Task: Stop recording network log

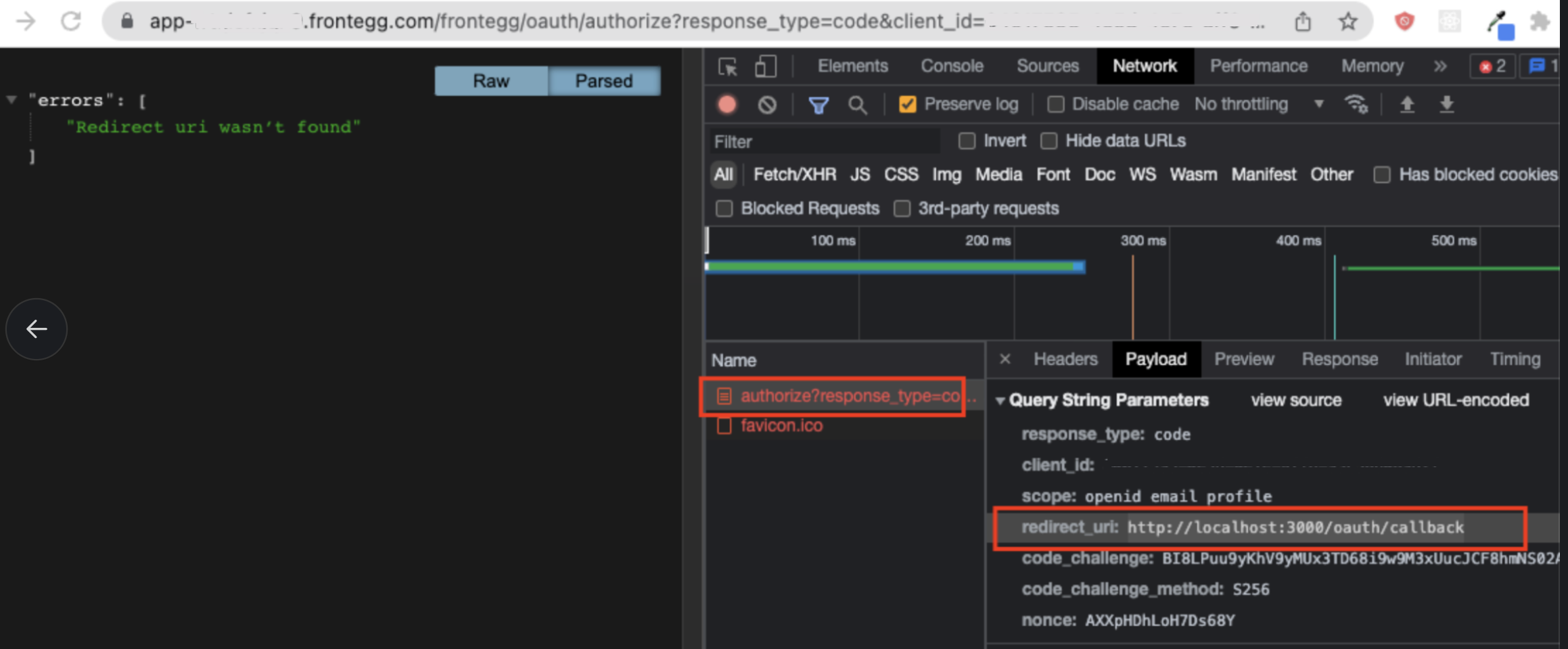Action: click(x=727, y=105)
